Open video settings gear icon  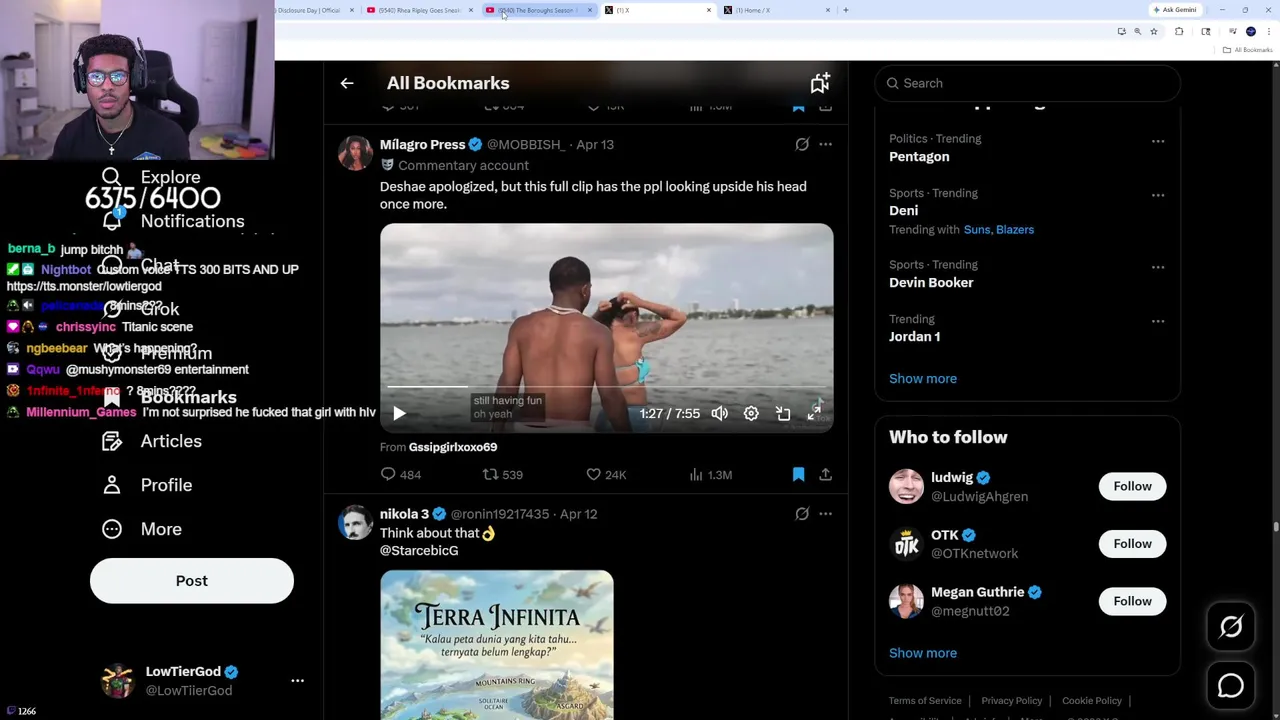pyautogui.click(x=751, y=413)
